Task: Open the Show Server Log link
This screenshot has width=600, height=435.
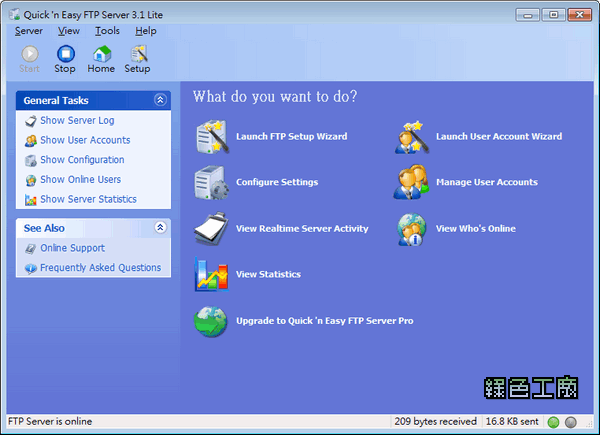Action: (77, 121)
